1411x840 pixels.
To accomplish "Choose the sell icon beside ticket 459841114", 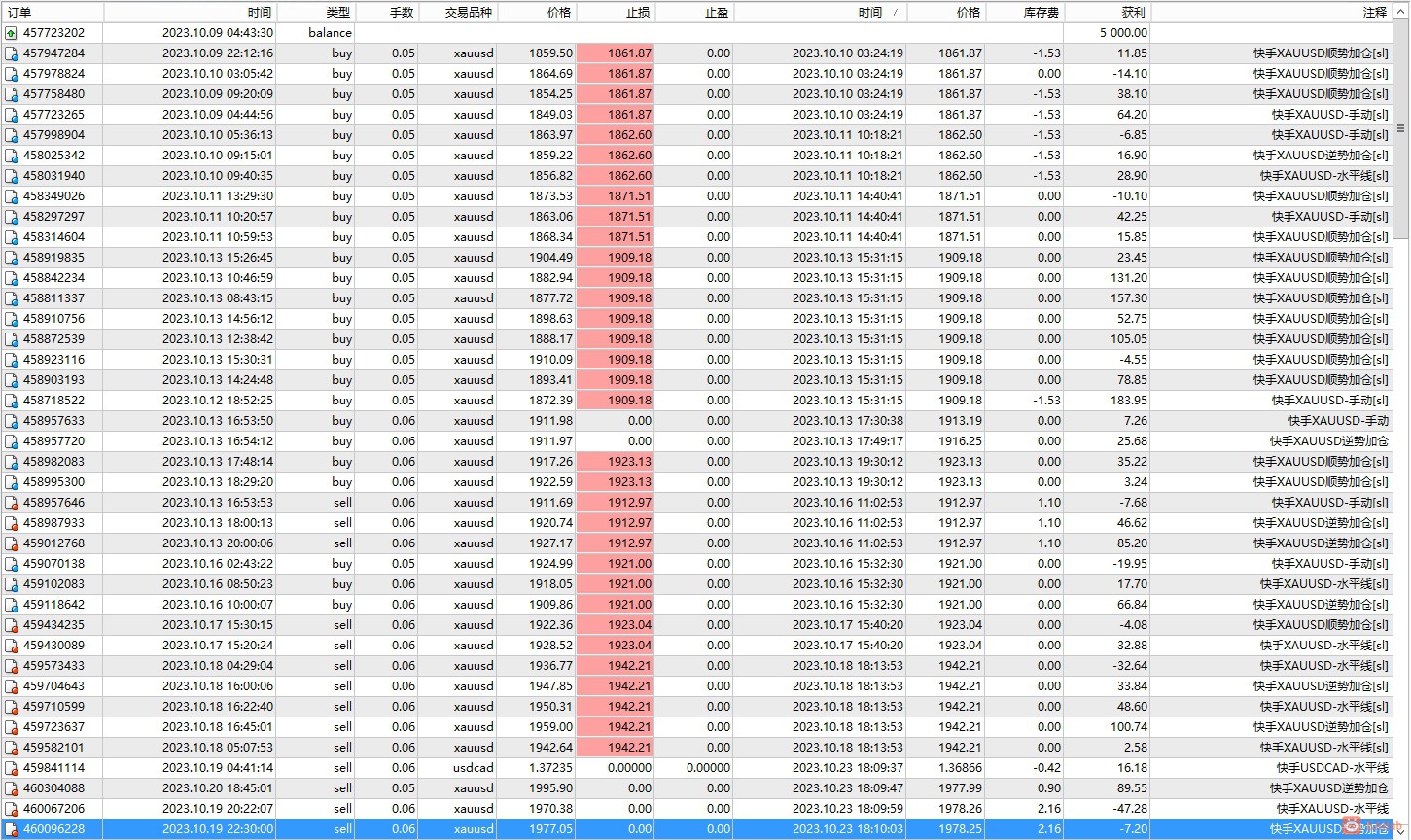I will click(x=12, y=768).
